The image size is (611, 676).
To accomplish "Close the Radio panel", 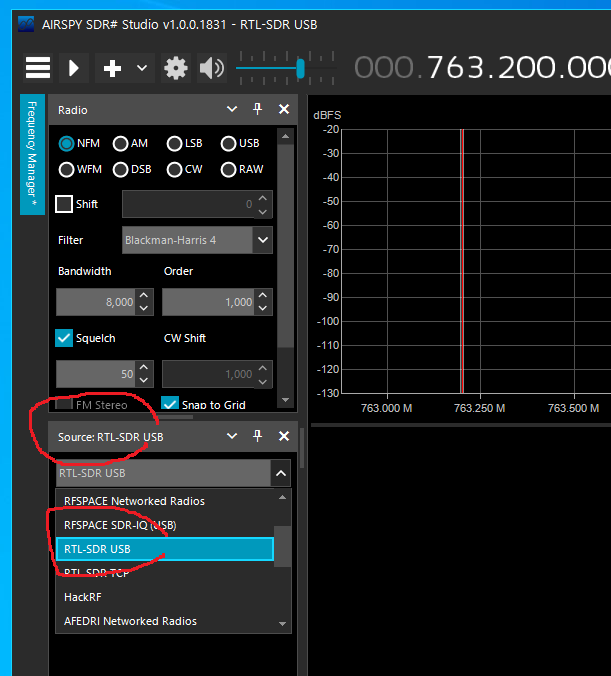I will (x=284, y=109).
